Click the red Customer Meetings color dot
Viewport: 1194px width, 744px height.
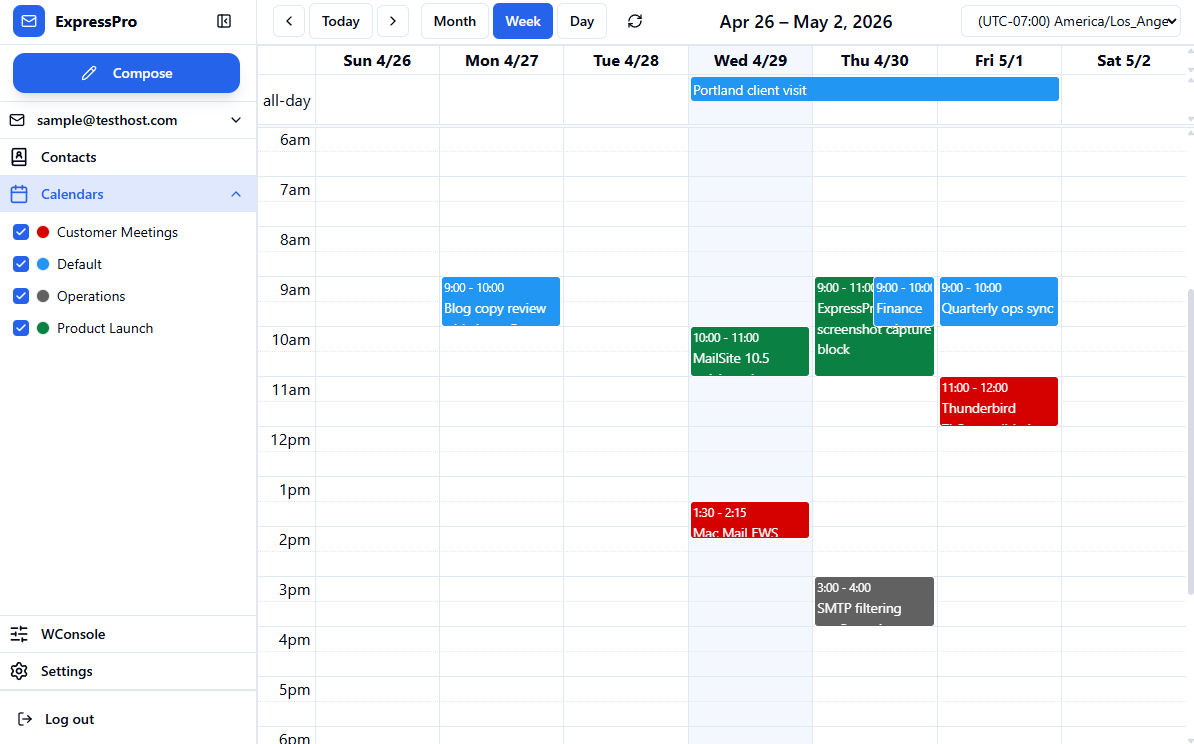(x=43, y=232)
